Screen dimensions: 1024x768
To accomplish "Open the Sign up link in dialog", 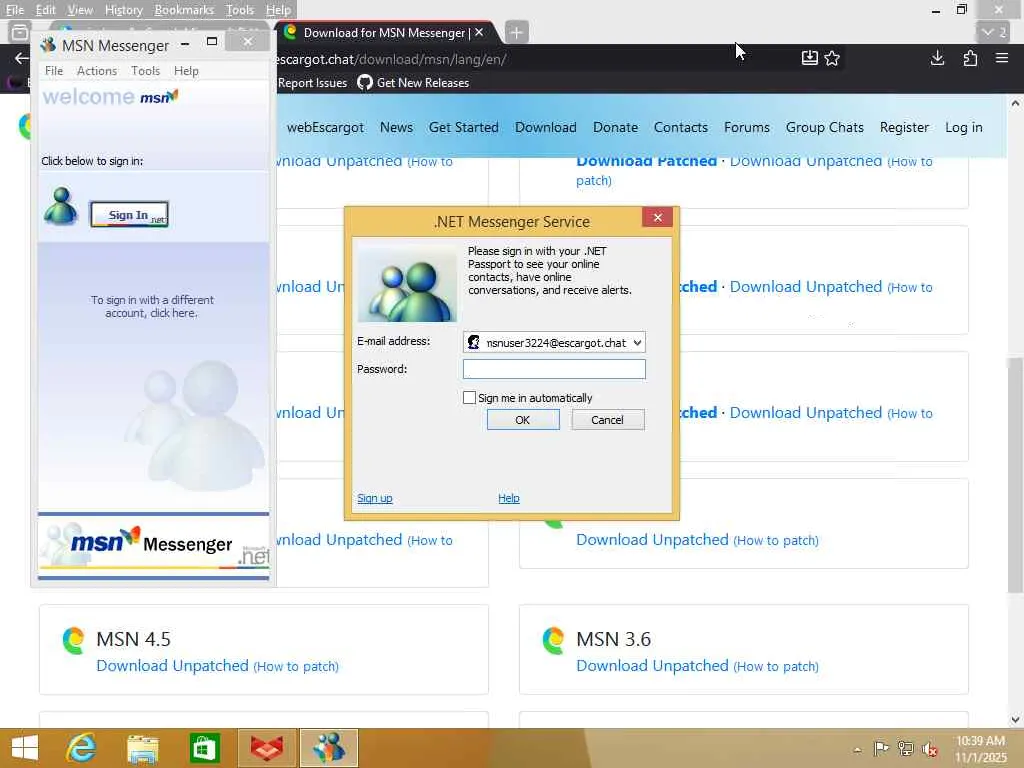I will [x=375, y=498].
